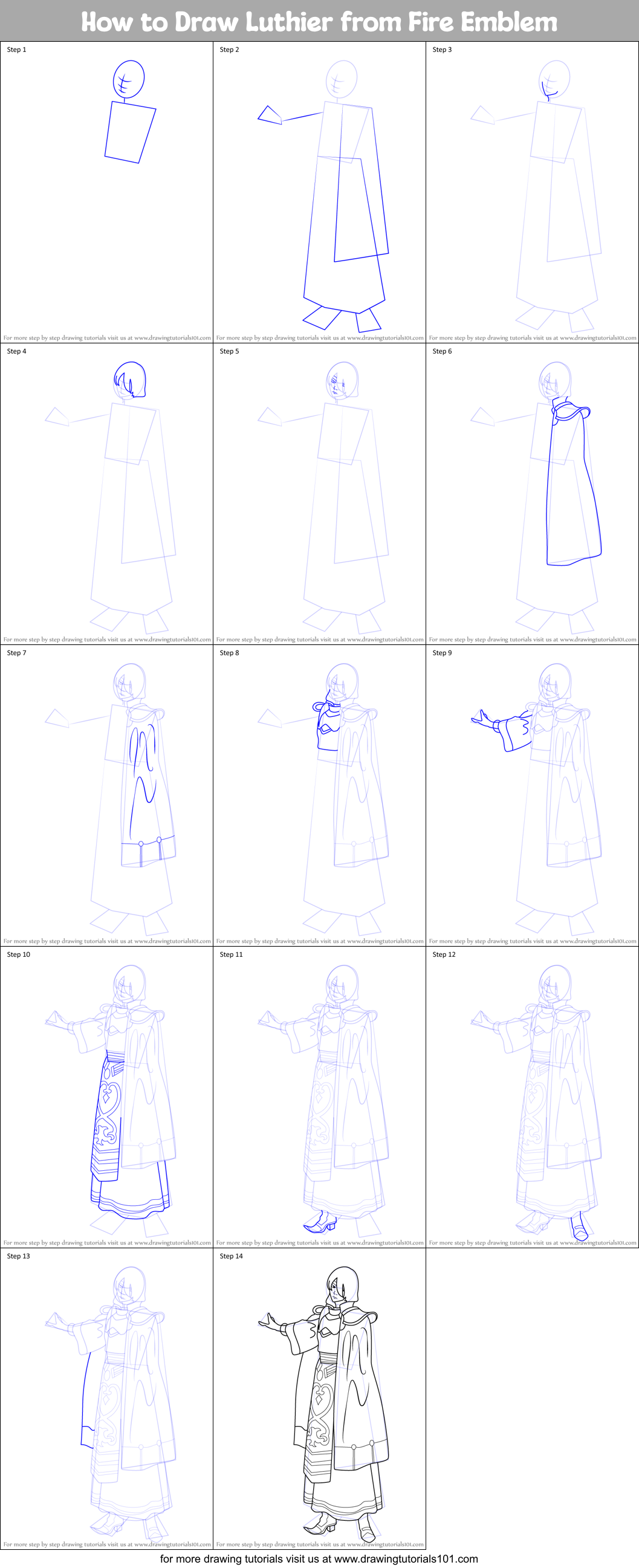
Task: Click the 'Step 11' label text
Action: (x=232, y=954)
